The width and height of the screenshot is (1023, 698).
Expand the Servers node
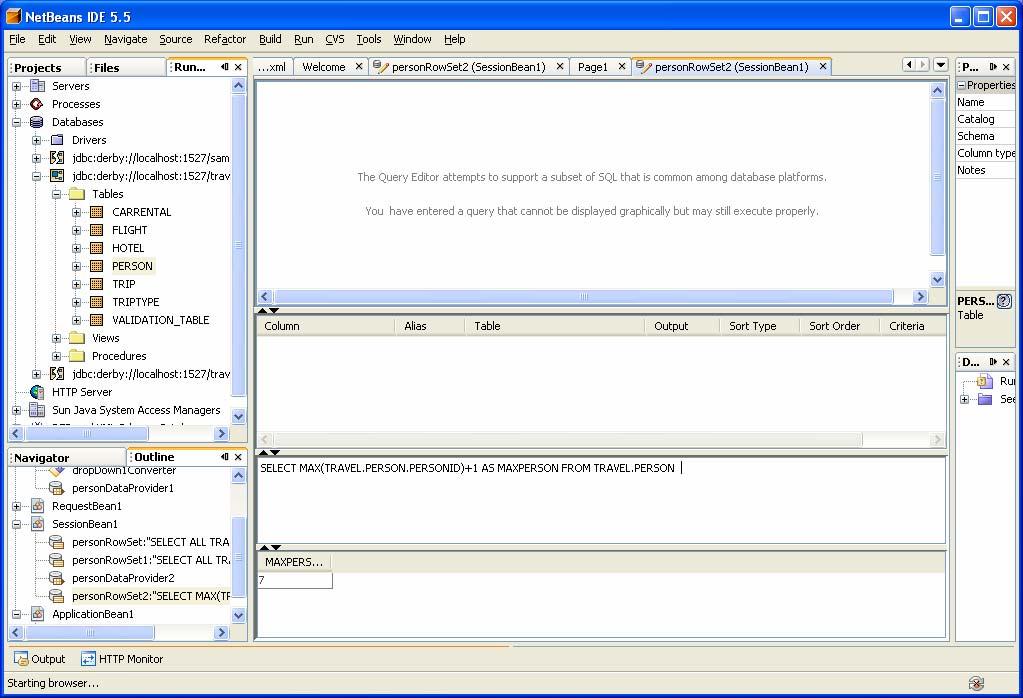coord(17,86)
